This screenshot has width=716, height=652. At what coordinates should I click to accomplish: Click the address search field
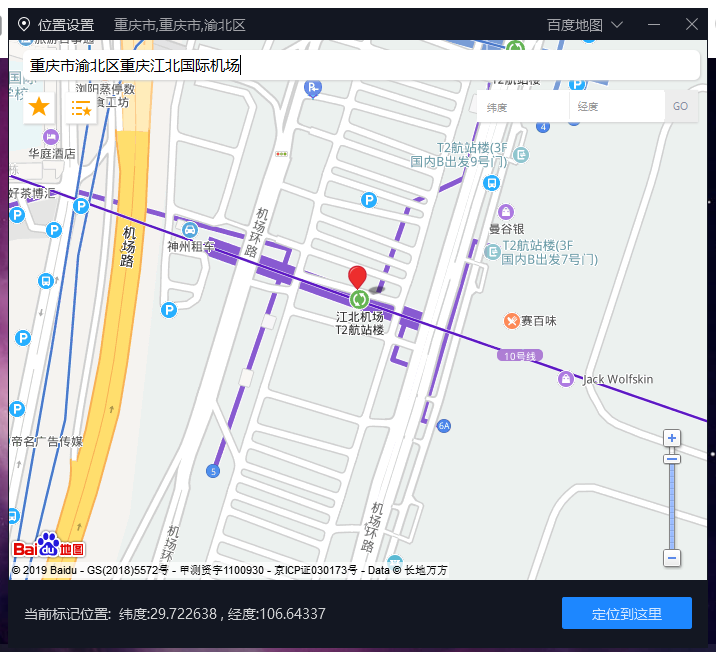pyautogui.click(x=361, y=65)
